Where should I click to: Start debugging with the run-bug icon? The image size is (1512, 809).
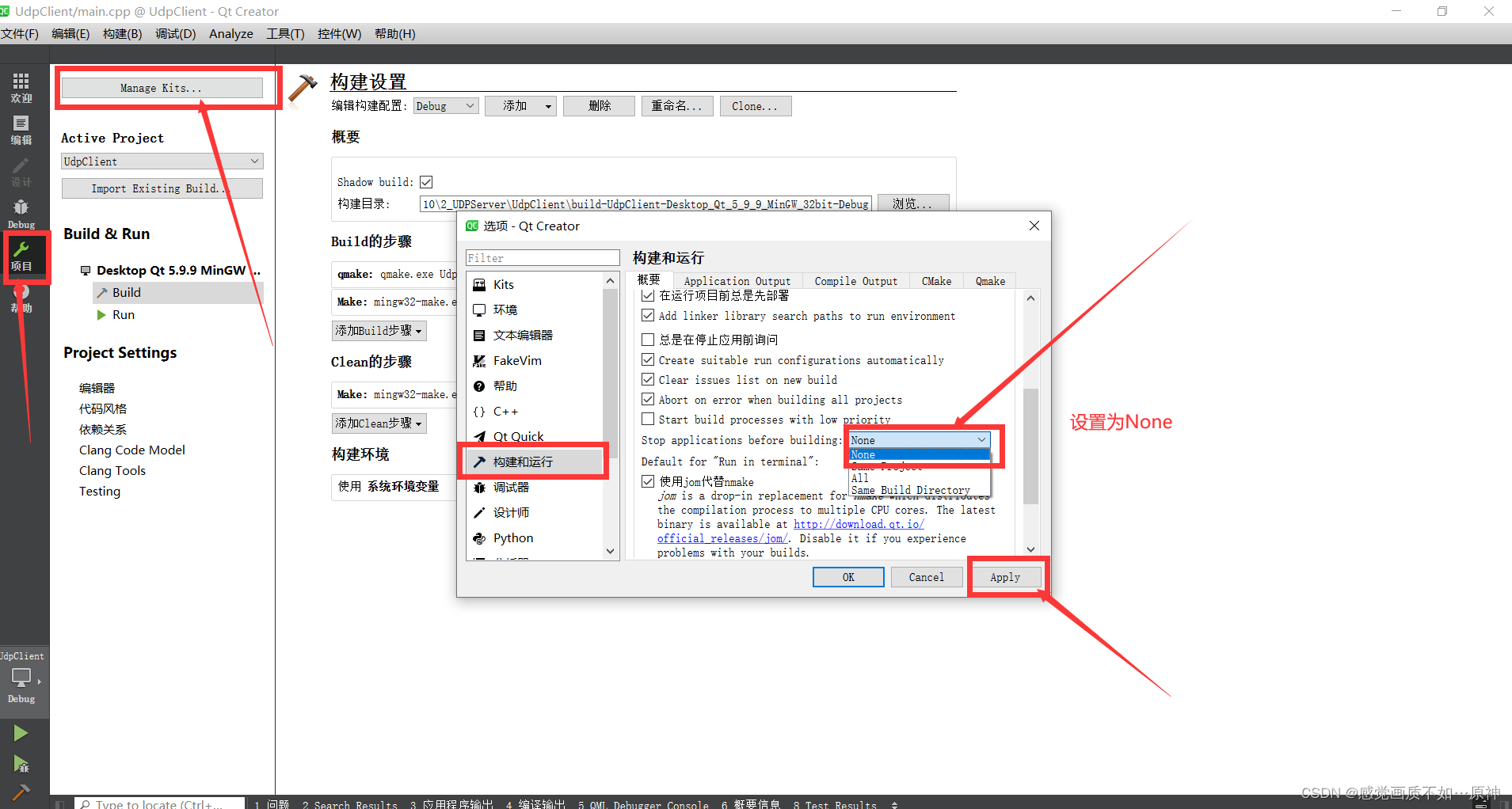(21, 764)
